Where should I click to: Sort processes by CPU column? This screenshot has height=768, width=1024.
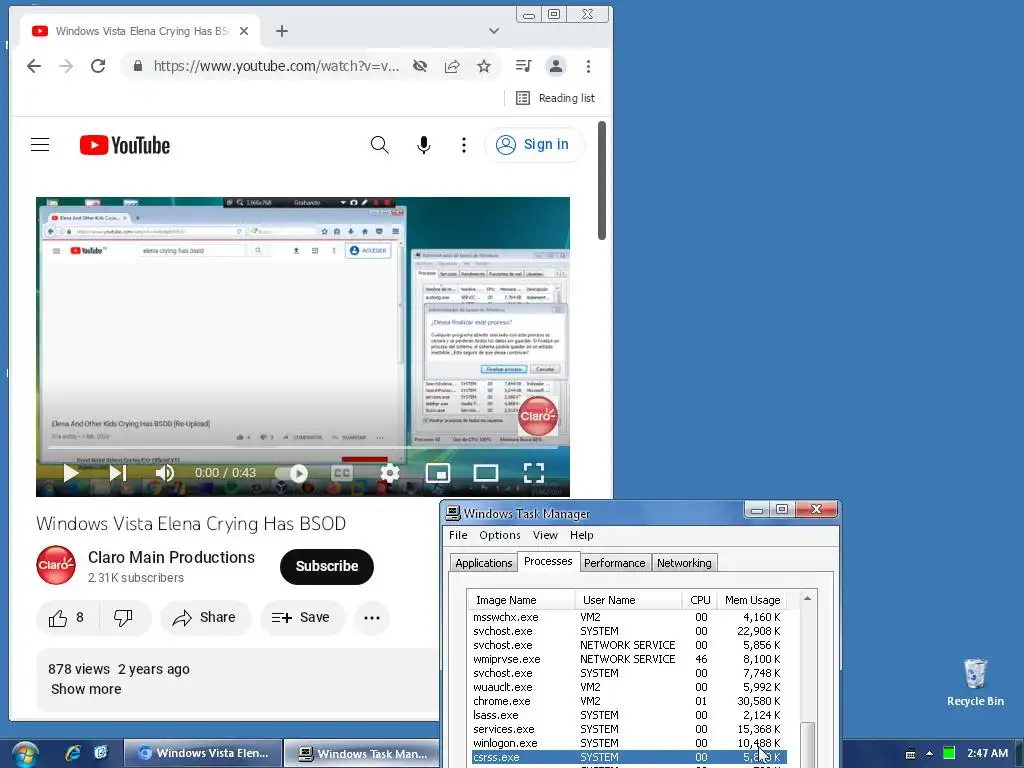coord(699,600)
